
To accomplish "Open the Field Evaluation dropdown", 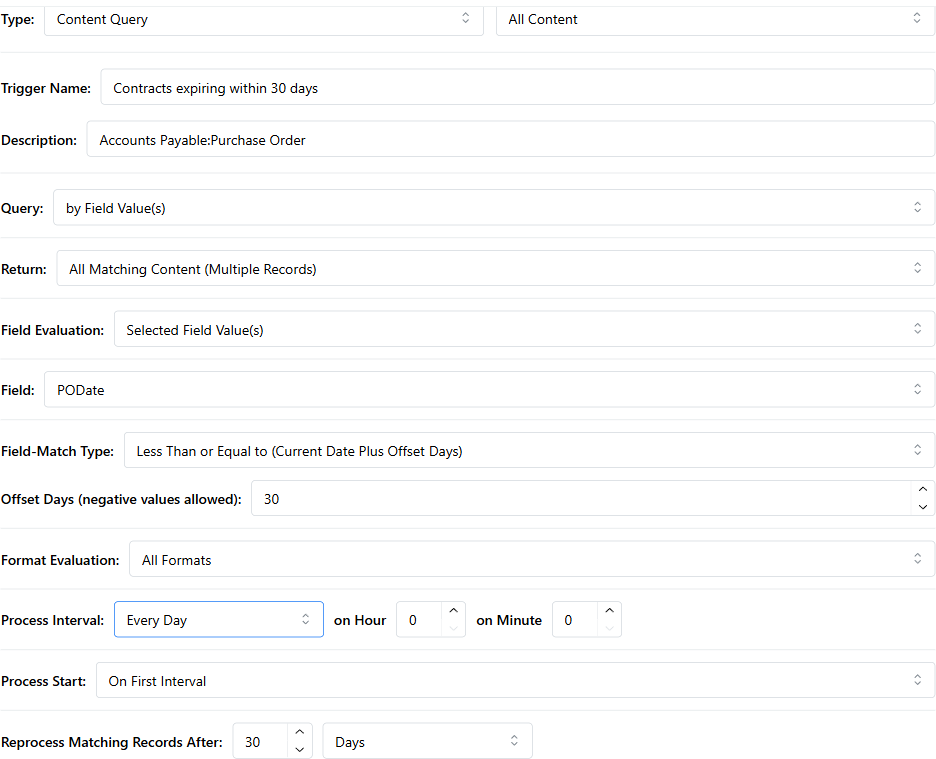I will tap(524, 329).
